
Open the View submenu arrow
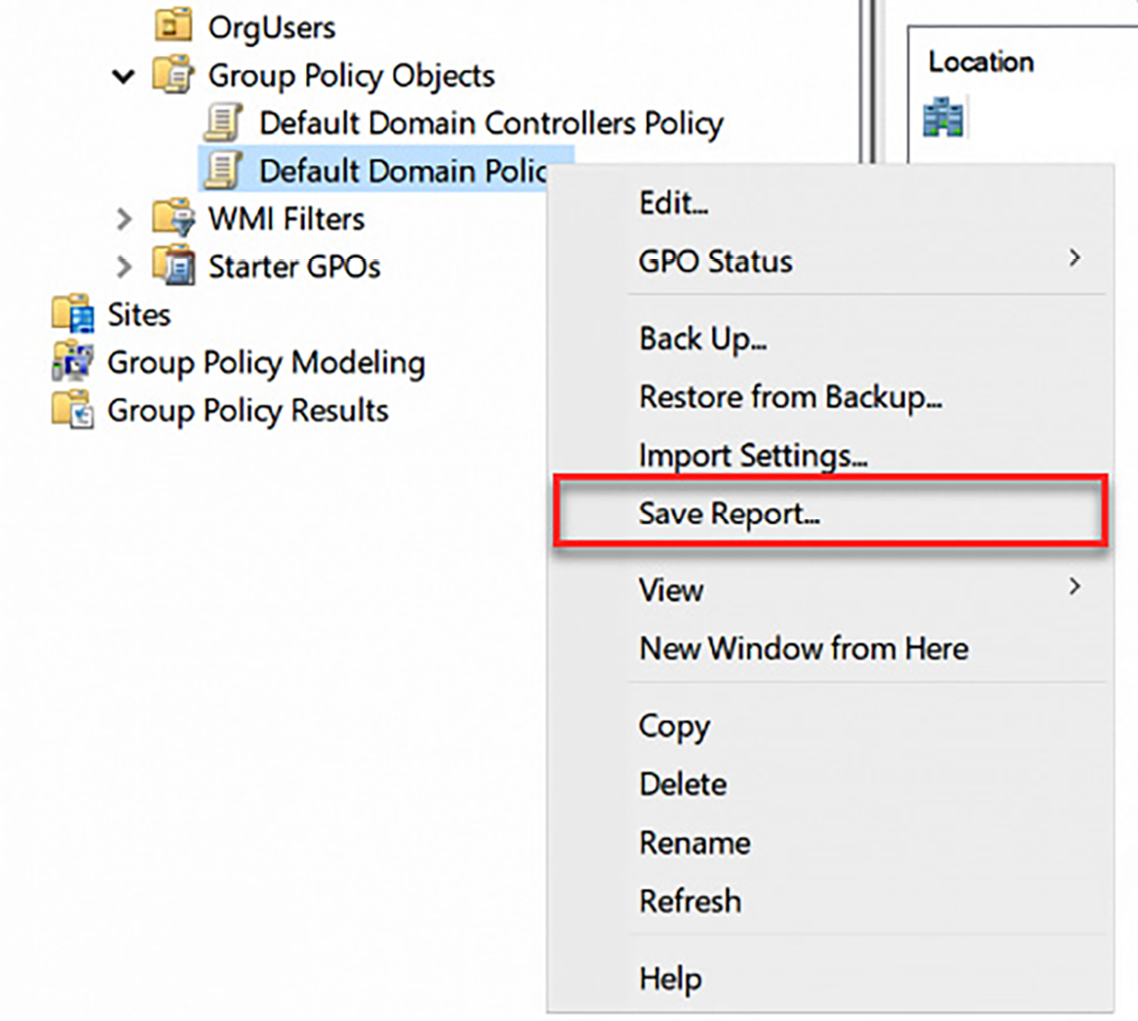coord(1074,587)
